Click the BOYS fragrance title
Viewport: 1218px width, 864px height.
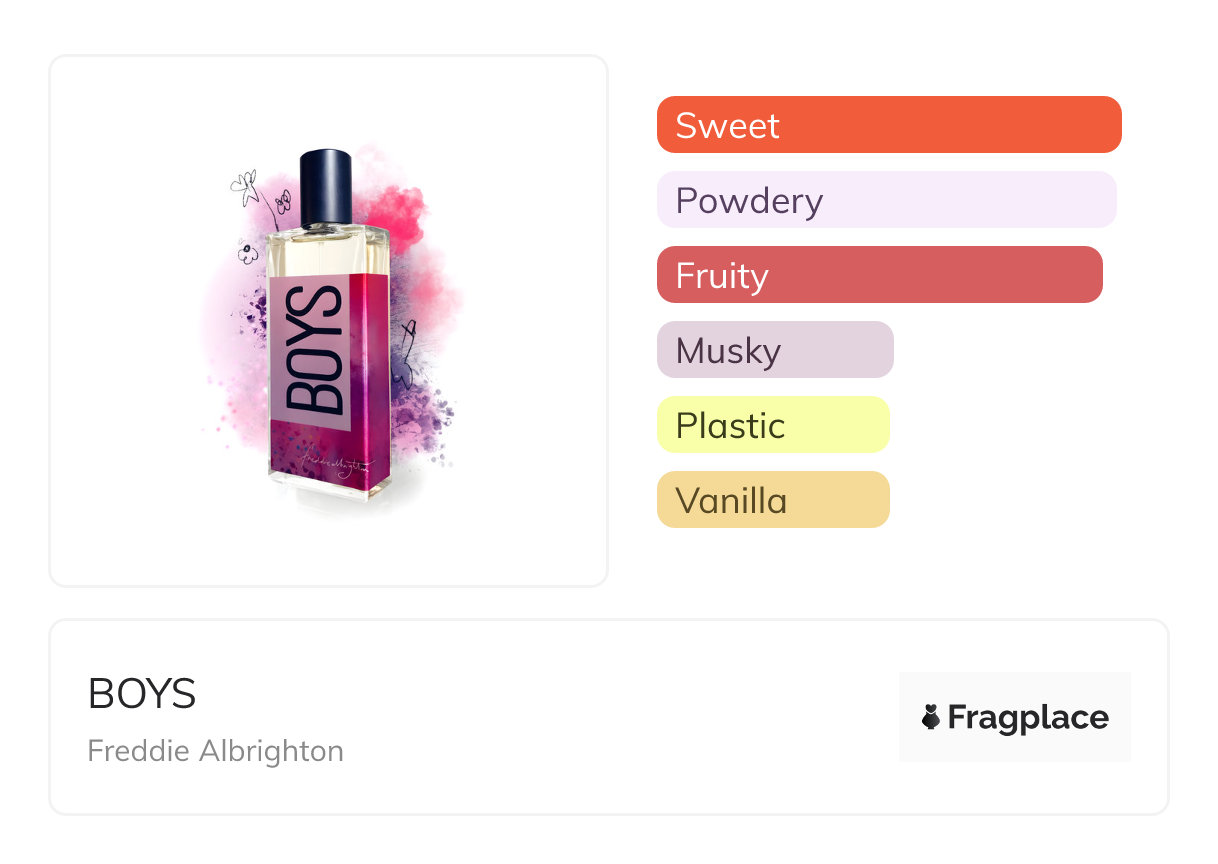[142, 693]
